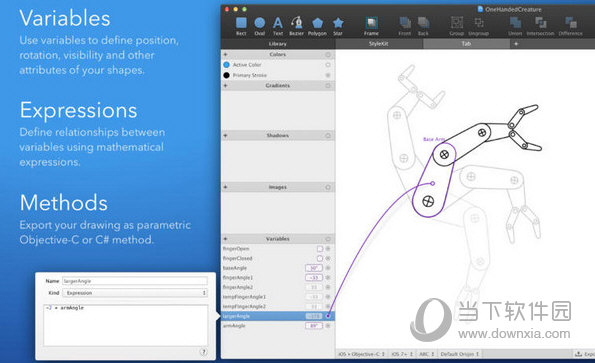Open the iOS Objective-C target dropdown
Screen dimensions: 595x363
pyautogui.click(x=362, y=354)
